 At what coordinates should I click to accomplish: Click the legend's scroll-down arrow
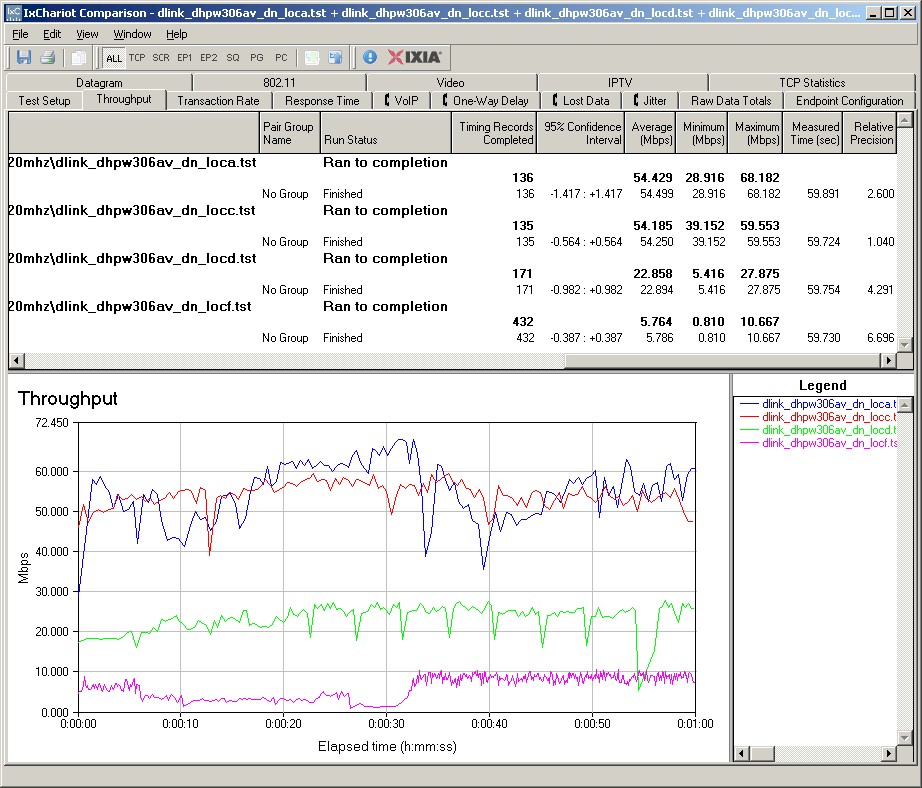tap(906, 737)
